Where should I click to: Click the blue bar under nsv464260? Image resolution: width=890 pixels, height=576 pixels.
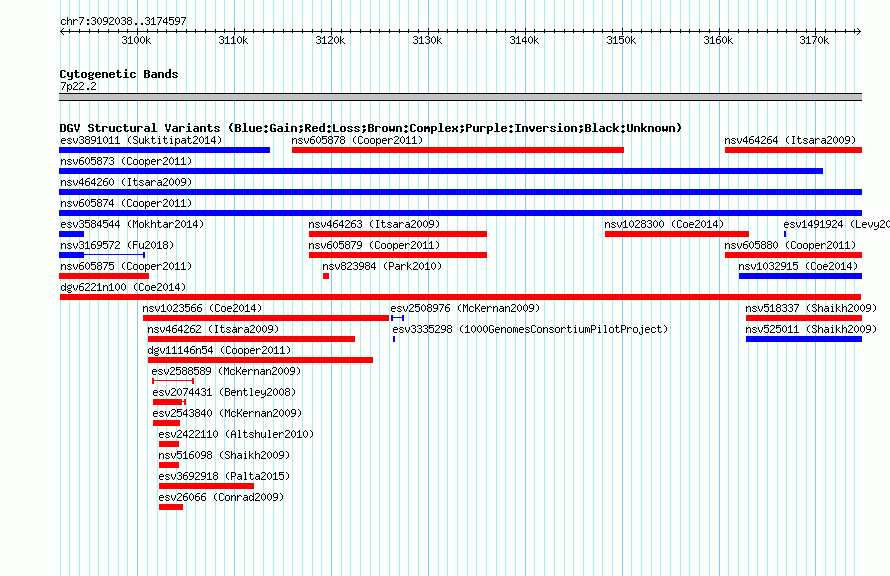pyautogui.click(x=460, y=192)
